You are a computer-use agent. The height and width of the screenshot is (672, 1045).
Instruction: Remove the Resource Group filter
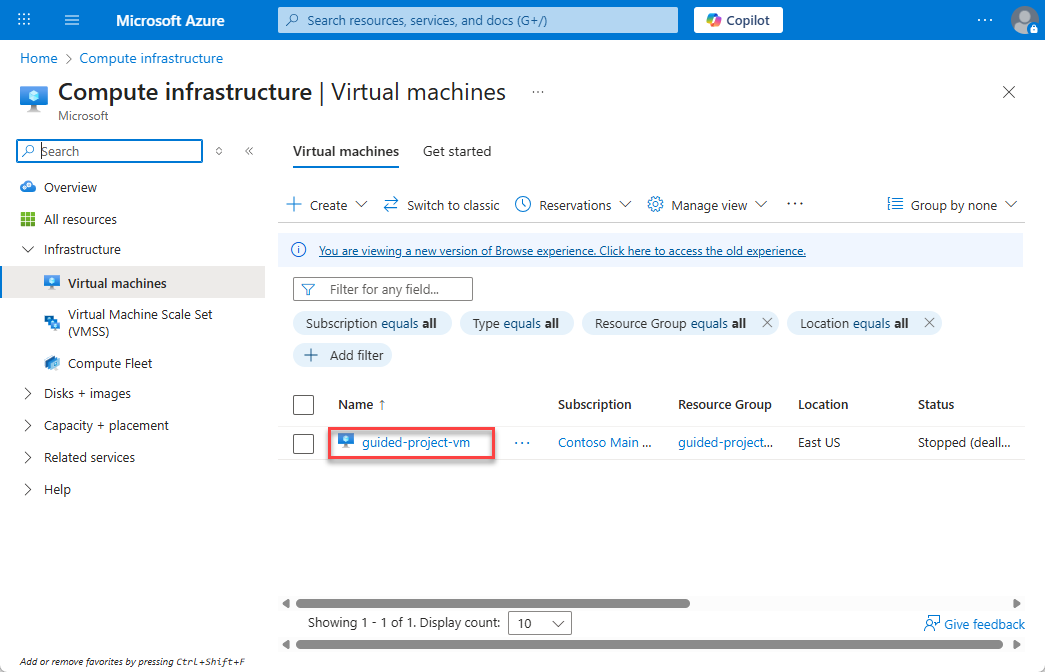(x=767, y=323)
